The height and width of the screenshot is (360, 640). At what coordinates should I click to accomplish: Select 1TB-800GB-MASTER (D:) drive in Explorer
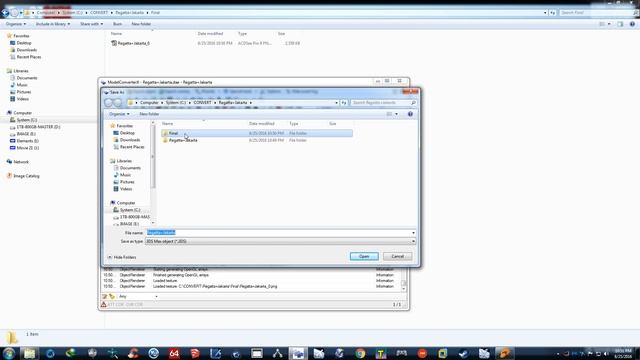point(38,127)
